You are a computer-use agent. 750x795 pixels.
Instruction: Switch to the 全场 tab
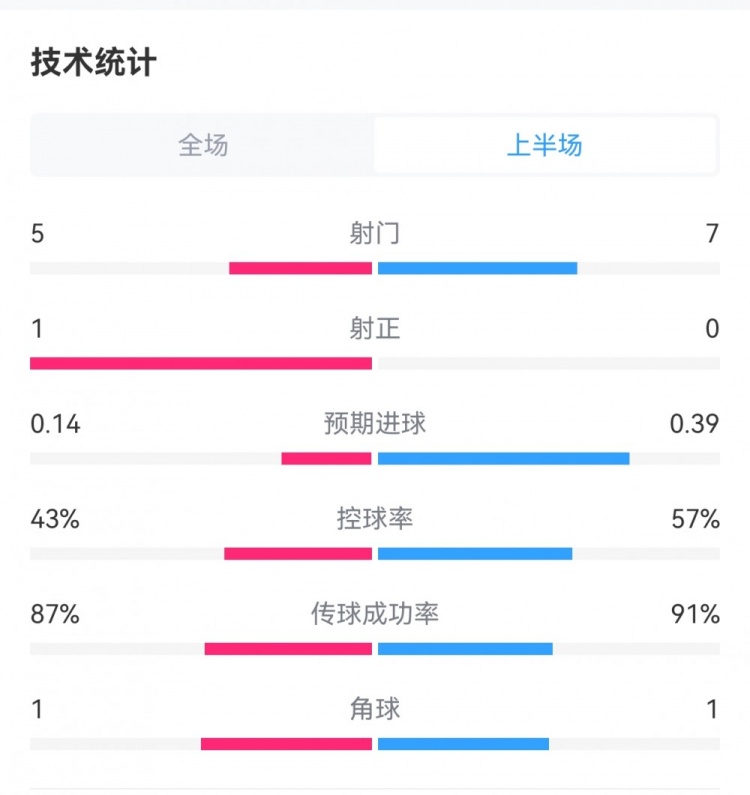203,146
